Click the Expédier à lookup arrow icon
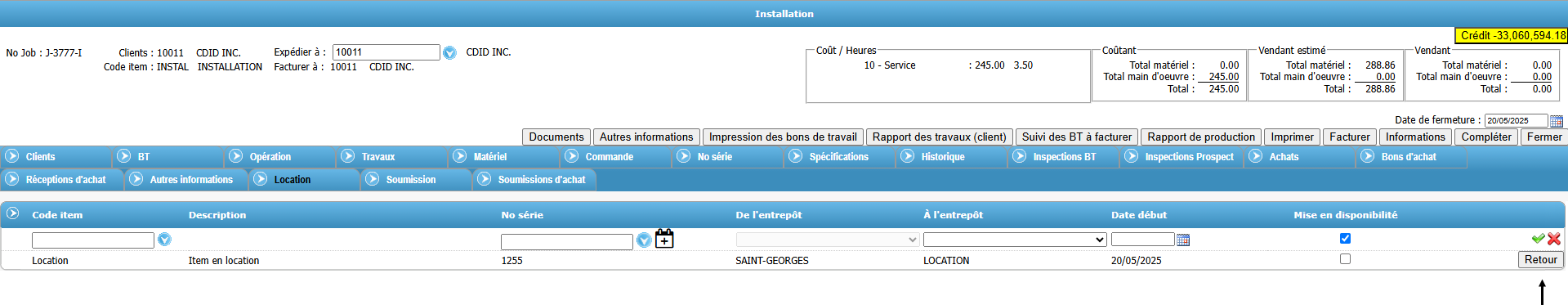Screen dimensions: 1568x305 click(449, 52)
